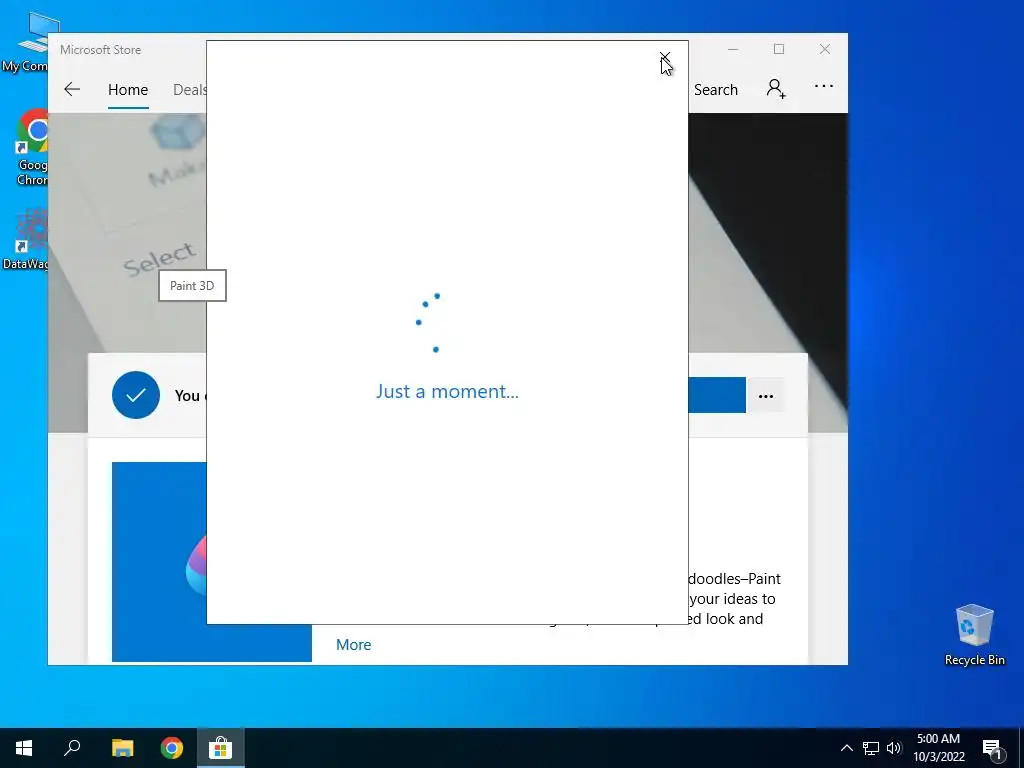Click the blue action button in Store
The image size is (1024, 768).
click(717, 395)
